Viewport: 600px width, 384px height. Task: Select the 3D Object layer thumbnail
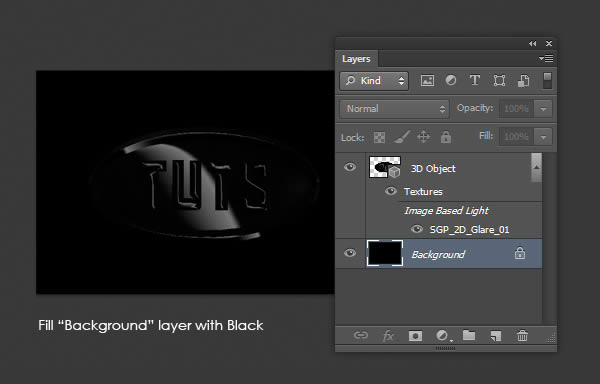385,167
